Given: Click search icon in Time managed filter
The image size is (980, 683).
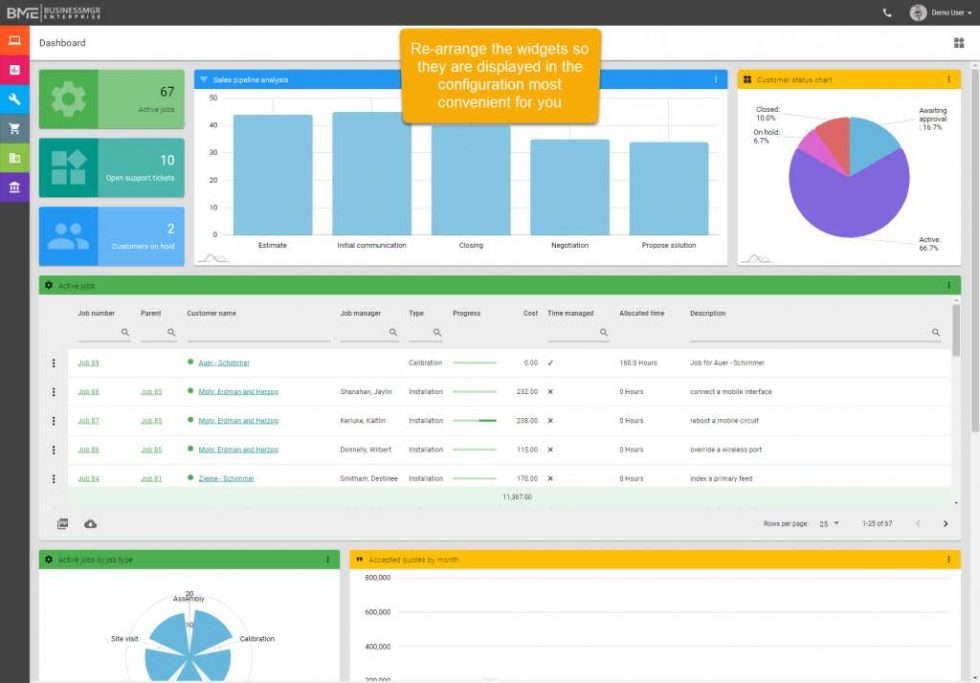Looking at the screenshot, I should tap(604, 332).
